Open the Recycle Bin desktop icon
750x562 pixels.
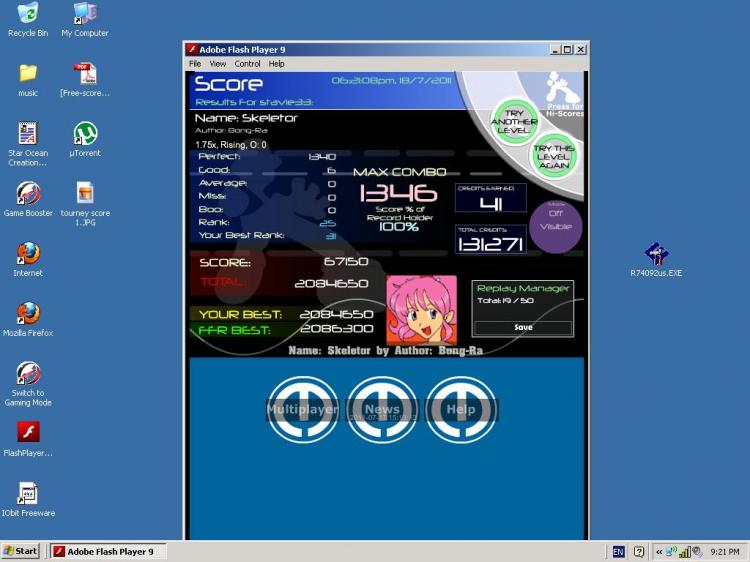click(x=28, y=20)
